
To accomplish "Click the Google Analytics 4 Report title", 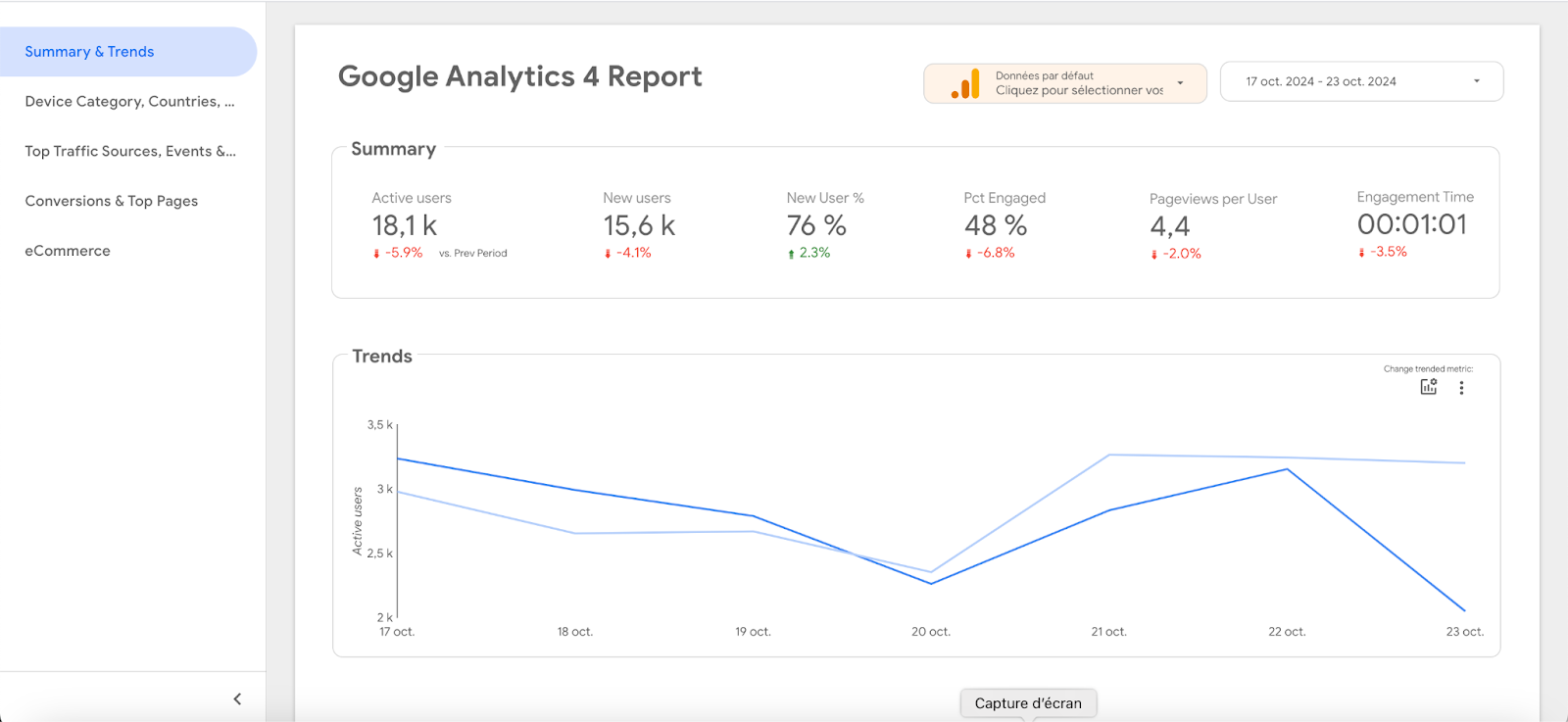I will [x=520, y=77].
